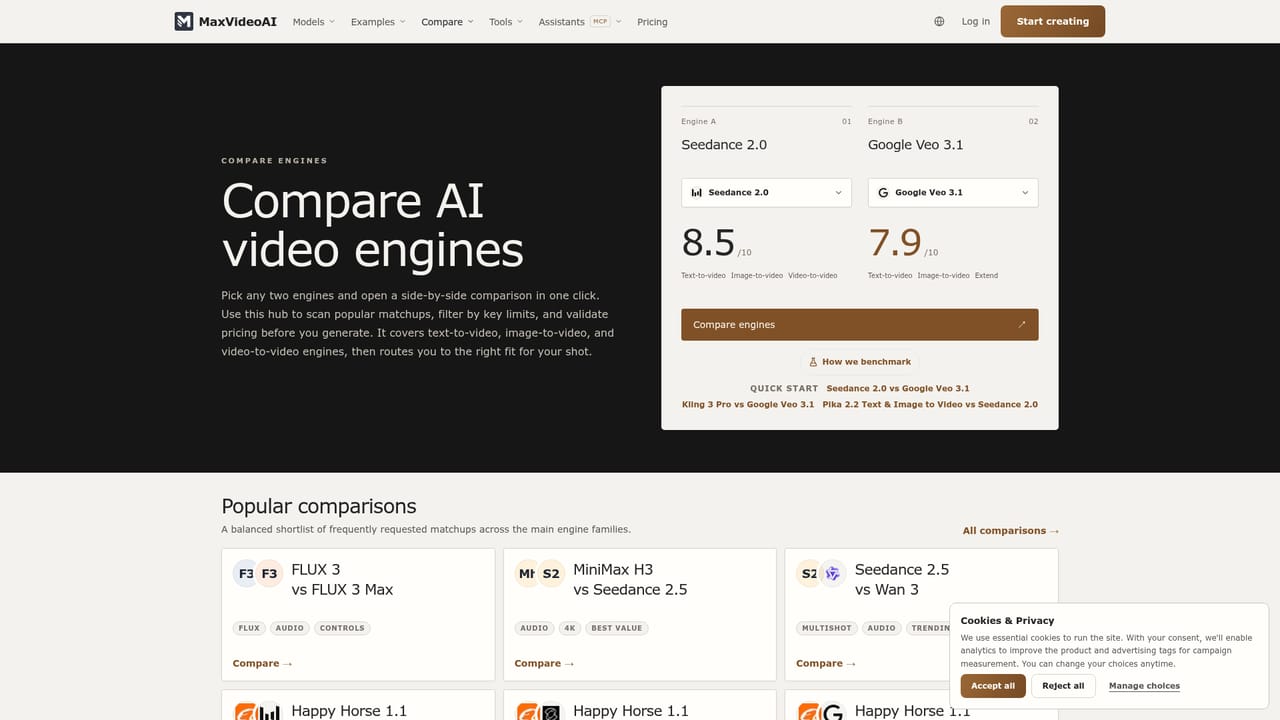1280x720 pixels.
Task: Click the Seedance icon in Engine A selector
Action: pos(697,192)
